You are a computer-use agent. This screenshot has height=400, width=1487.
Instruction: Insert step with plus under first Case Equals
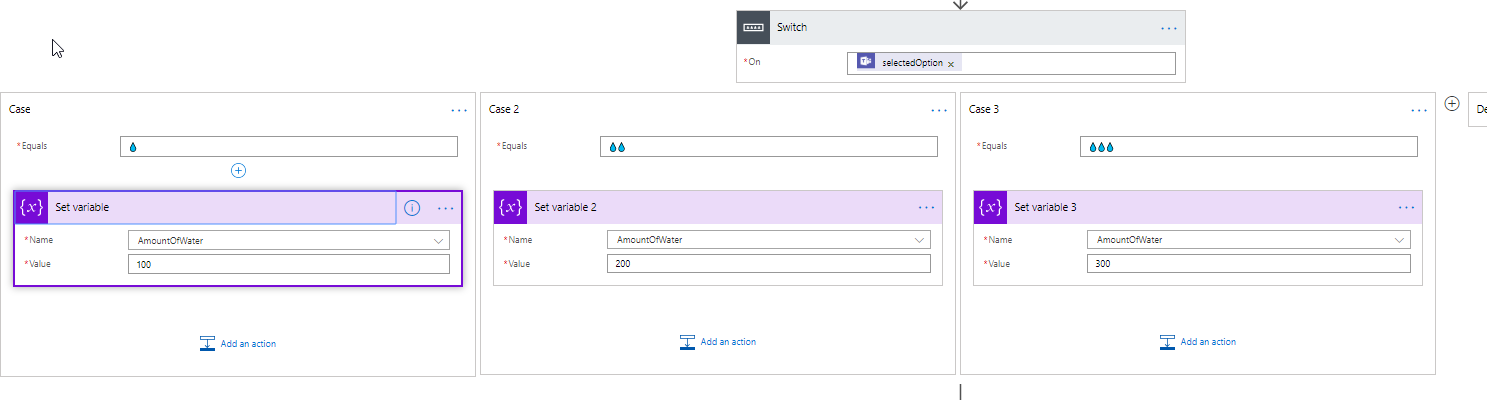pos(238,170)
